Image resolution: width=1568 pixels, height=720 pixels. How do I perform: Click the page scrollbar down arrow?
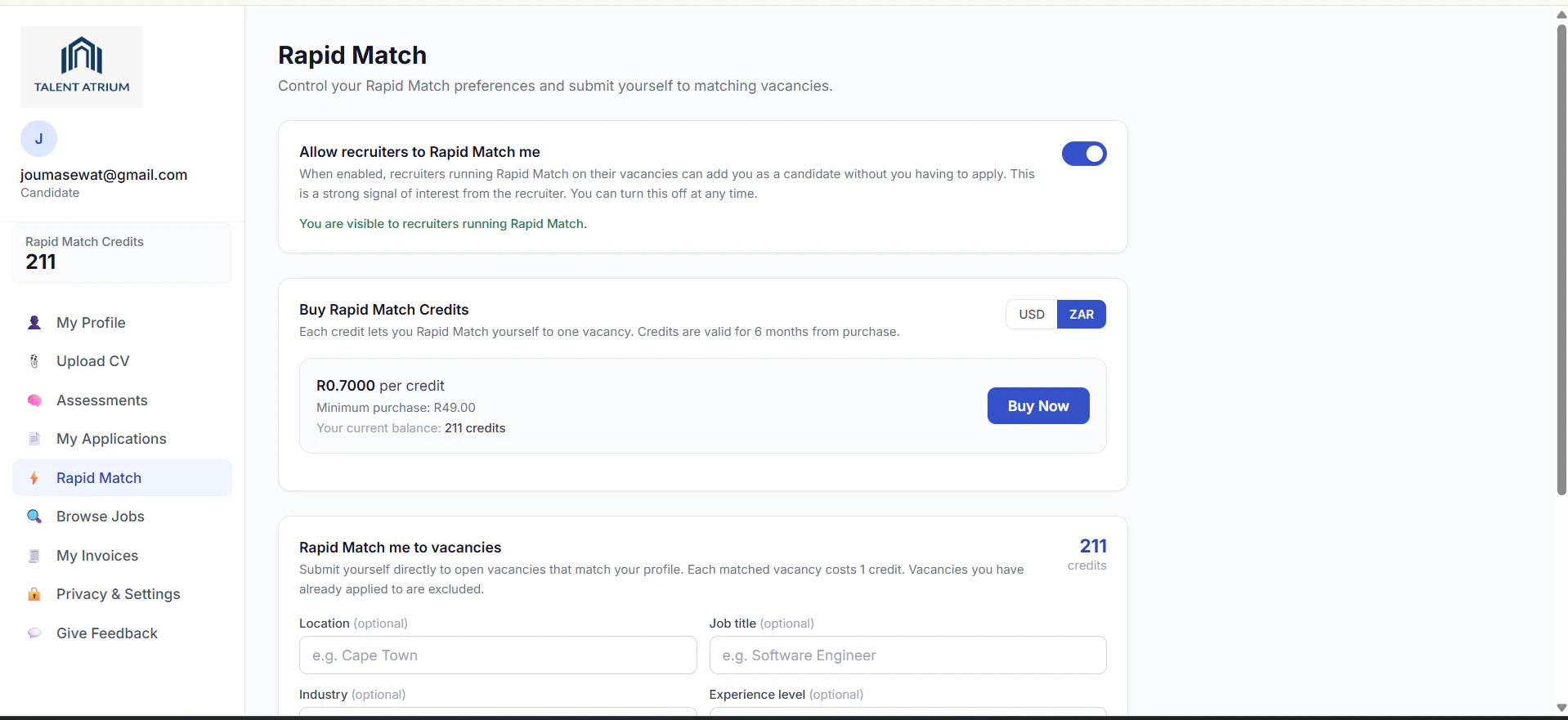tap(1561, 708)
